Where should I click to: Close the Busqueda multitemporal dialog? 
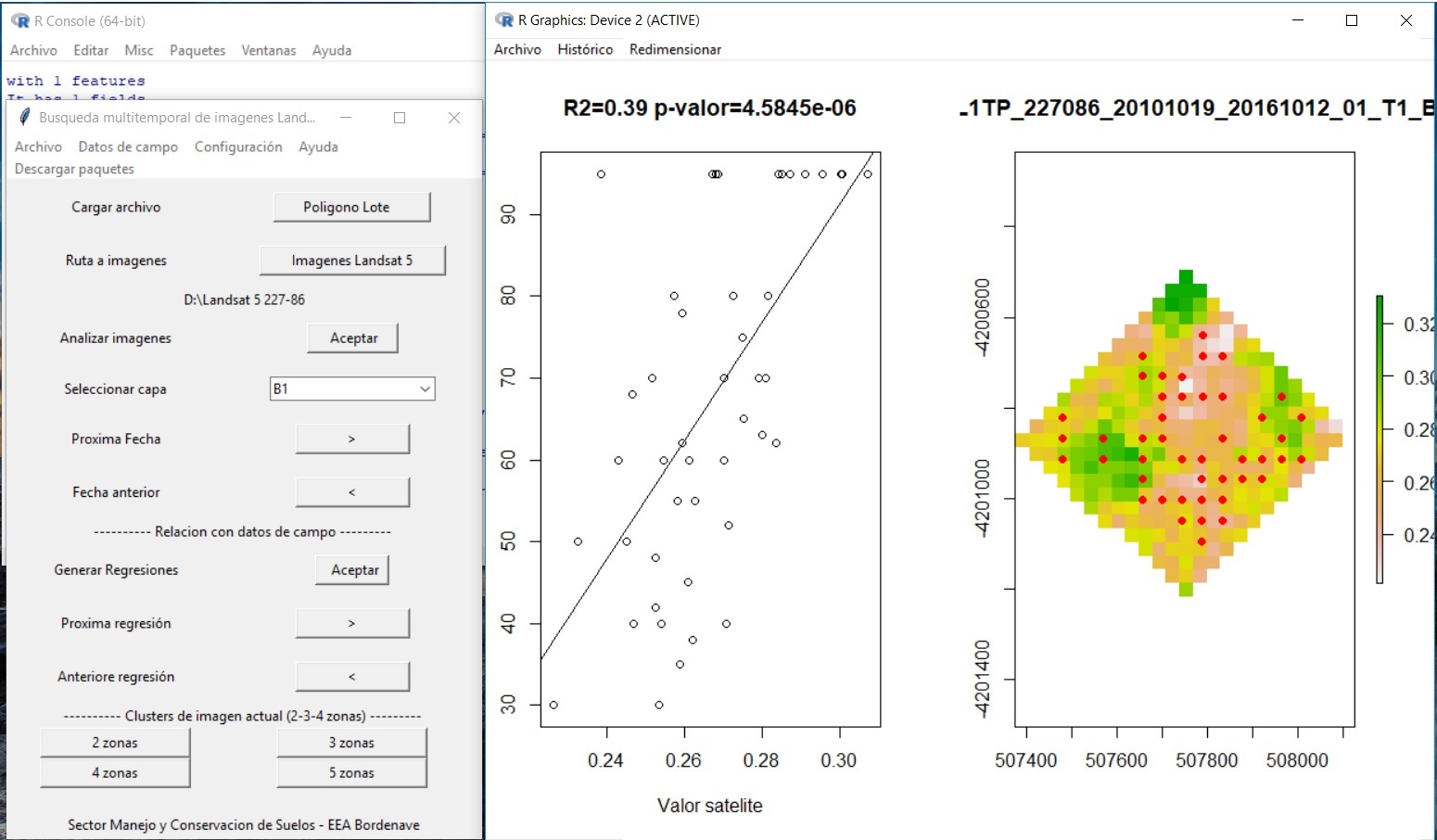coord(454,118)
